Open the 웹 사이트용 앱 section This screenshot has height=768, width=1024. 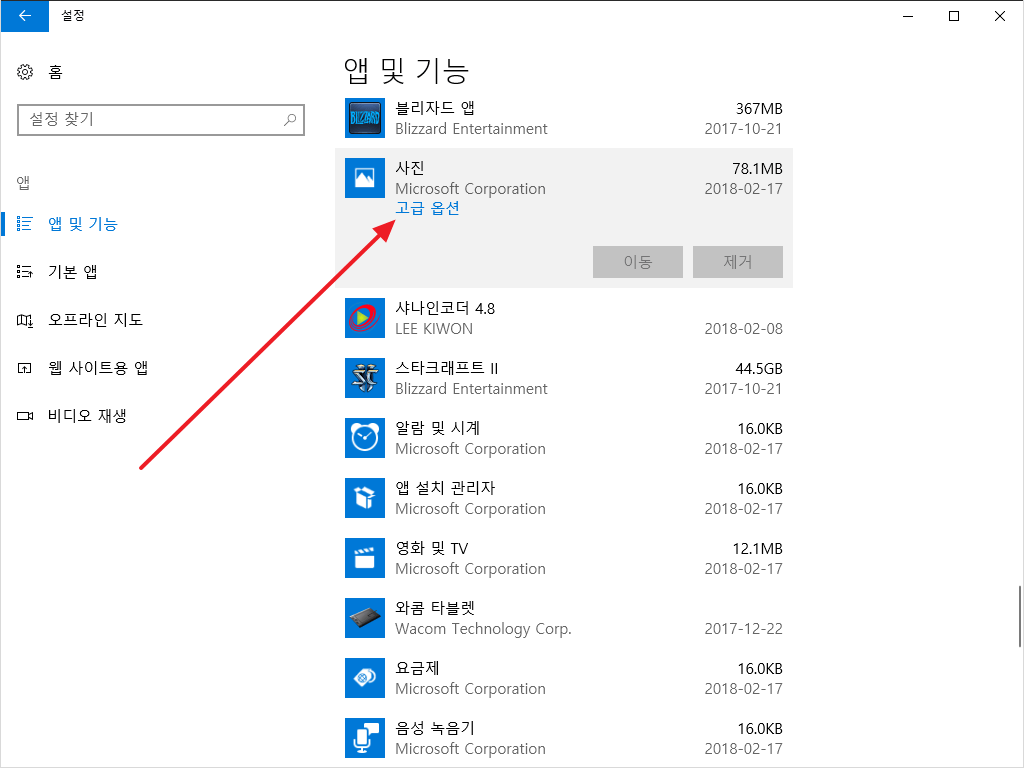click(x=98, y=368)
